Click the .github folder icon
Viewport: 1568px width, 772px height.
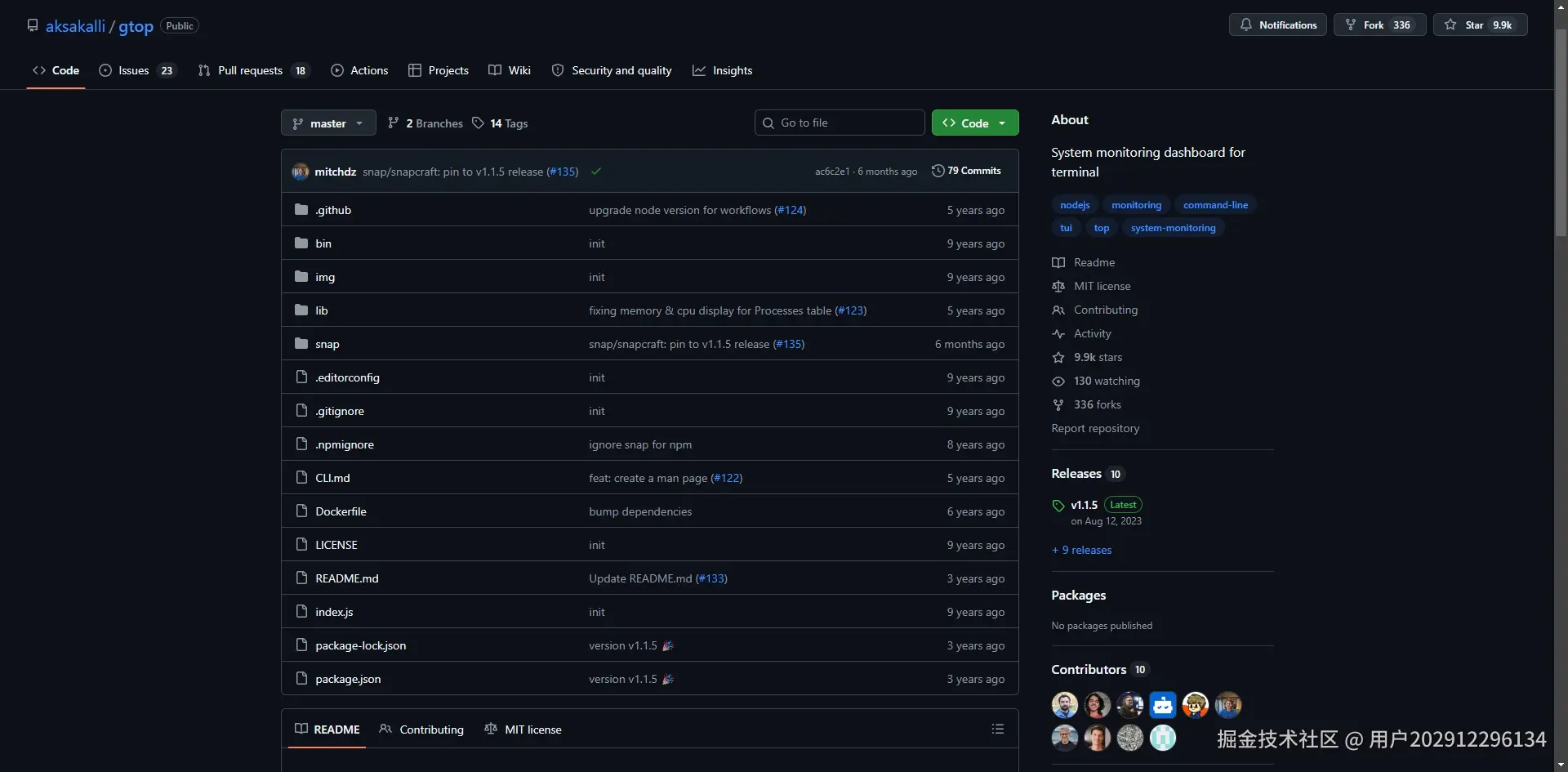point(301,210)
